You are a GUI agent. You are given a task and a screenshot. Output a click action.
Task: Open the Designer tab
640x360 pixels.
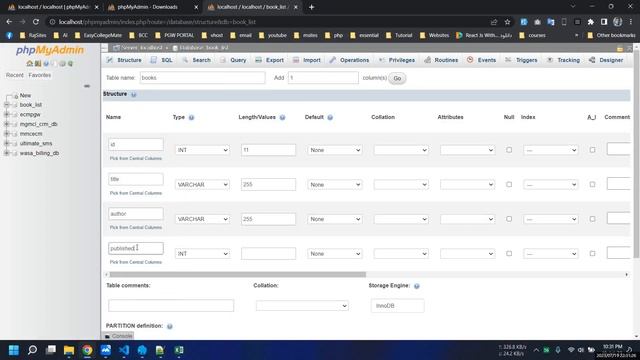click(606, 60)
